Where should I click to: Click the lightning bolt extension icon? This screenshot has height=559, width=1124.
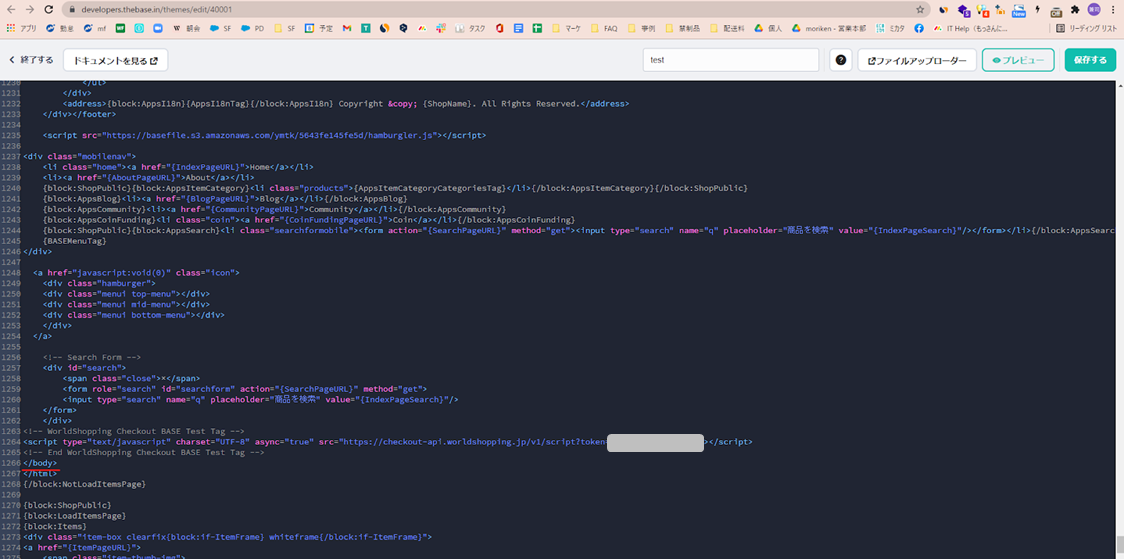coord(1037,10)
